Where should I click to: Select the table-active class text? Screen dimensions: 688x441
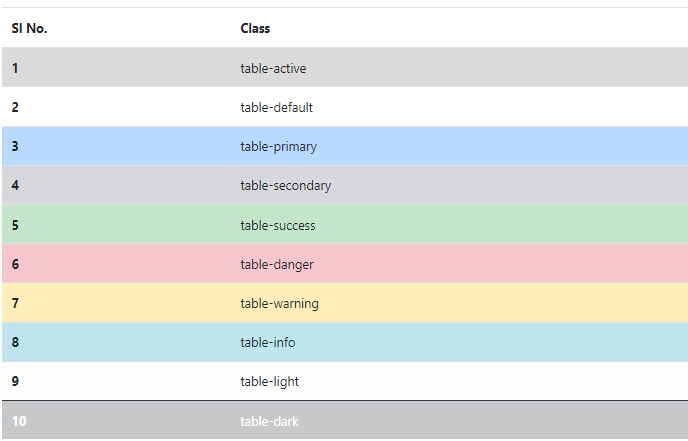tap(273, 68)
